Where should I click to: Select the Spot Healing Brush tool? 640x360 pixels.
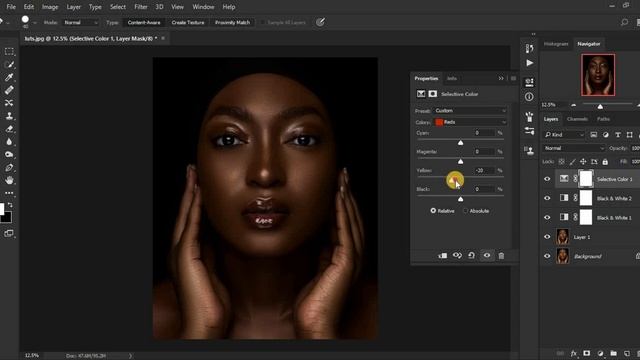pyautogui.click(x=9, y=90)
